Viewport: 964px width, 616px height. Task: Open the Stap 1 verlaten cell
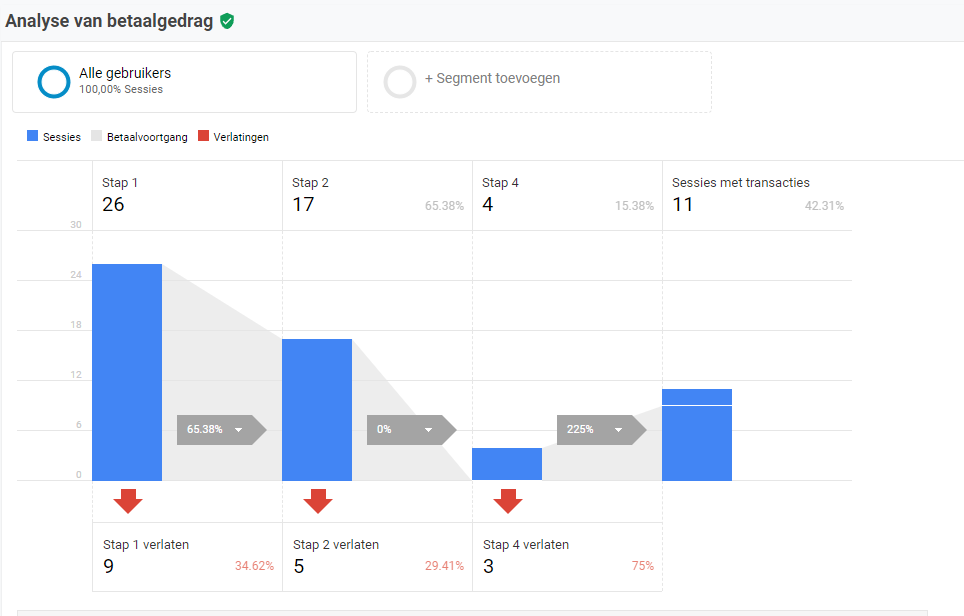click(x=188, y=557)
